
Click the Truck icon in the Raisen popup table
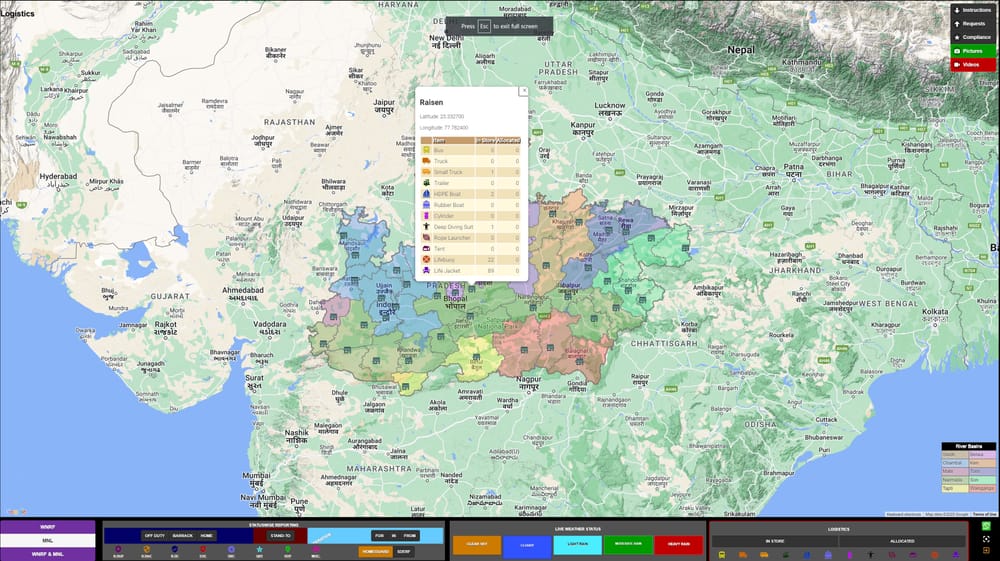tap(426, 161)
